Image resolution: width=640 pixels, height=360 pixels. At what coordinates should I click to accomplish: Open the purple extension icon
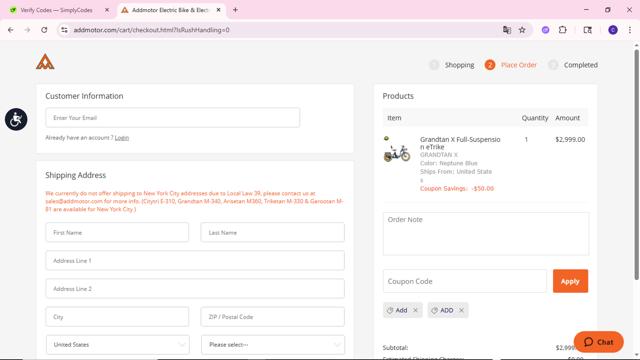point(545,30)
